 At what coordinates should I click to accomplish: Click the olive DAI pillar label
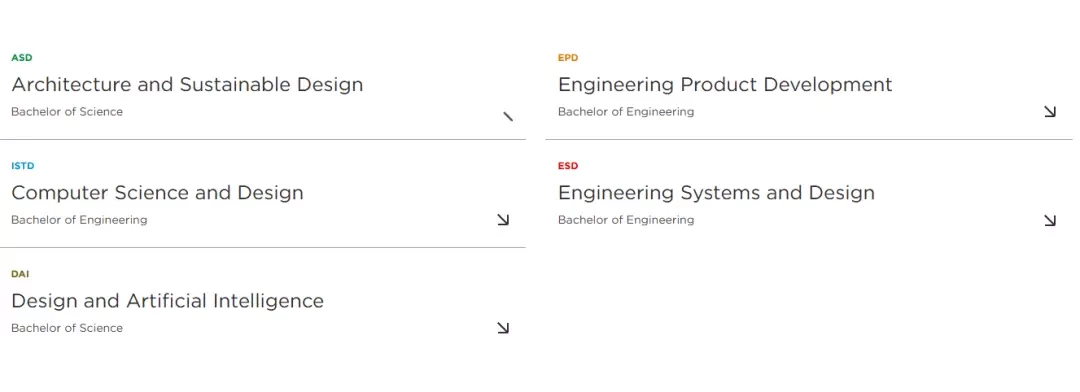pos(21,274)
